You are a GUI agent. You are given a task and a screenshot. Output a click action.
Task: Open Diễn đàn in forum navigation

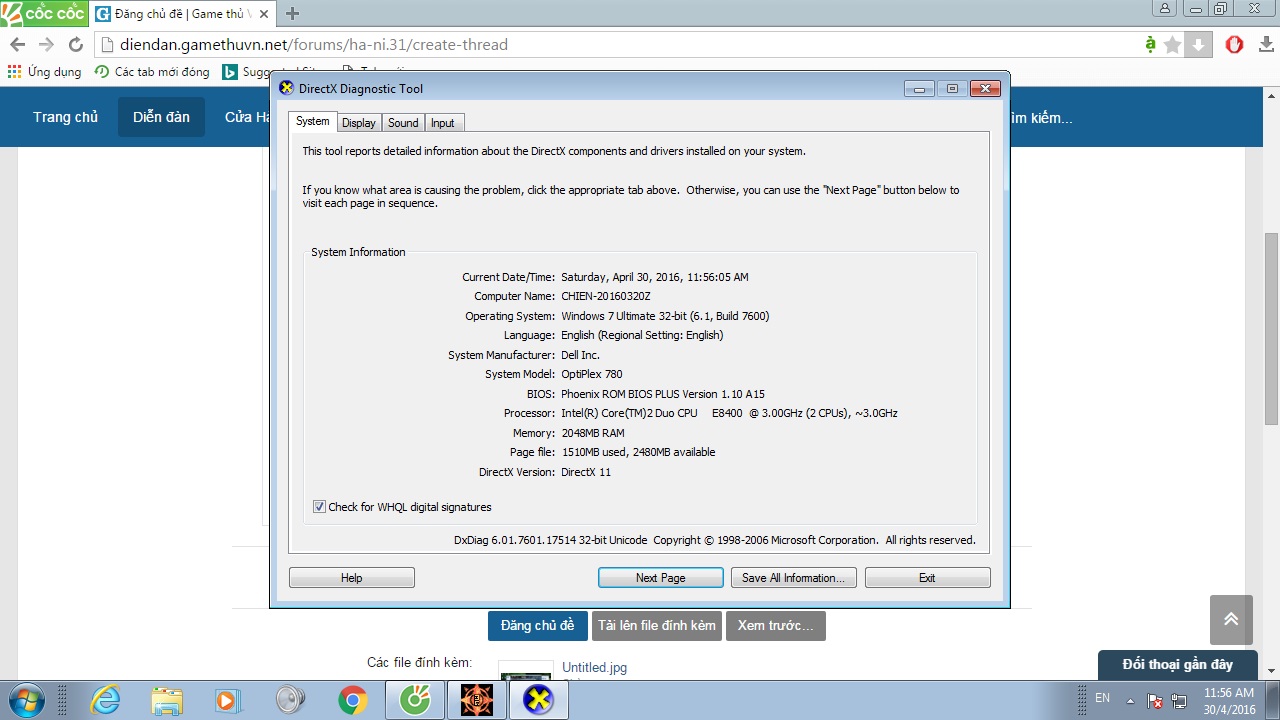(x=161, y=117)
